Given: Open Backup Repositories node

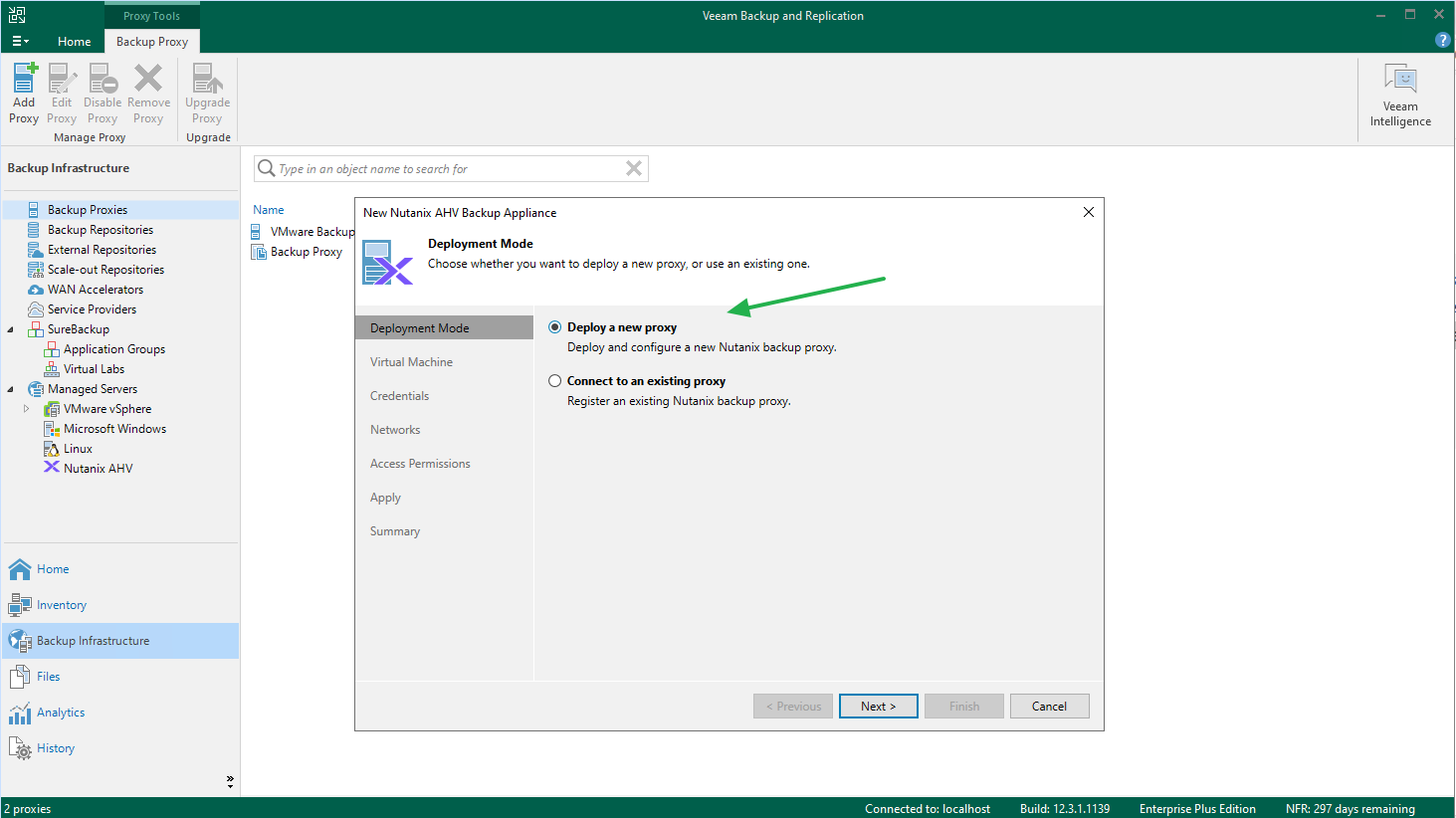Looking at the screenshot, I should pyautogui.click(x=100, y=230).
